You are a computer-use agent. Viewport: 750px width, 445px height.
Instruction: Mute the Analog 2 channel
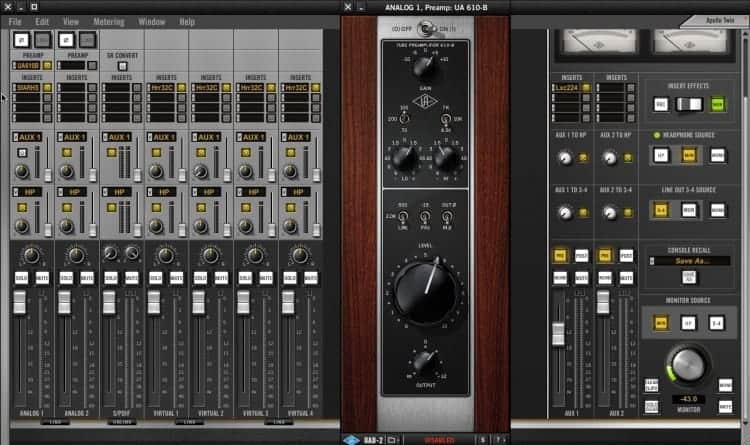pos(87,278)
